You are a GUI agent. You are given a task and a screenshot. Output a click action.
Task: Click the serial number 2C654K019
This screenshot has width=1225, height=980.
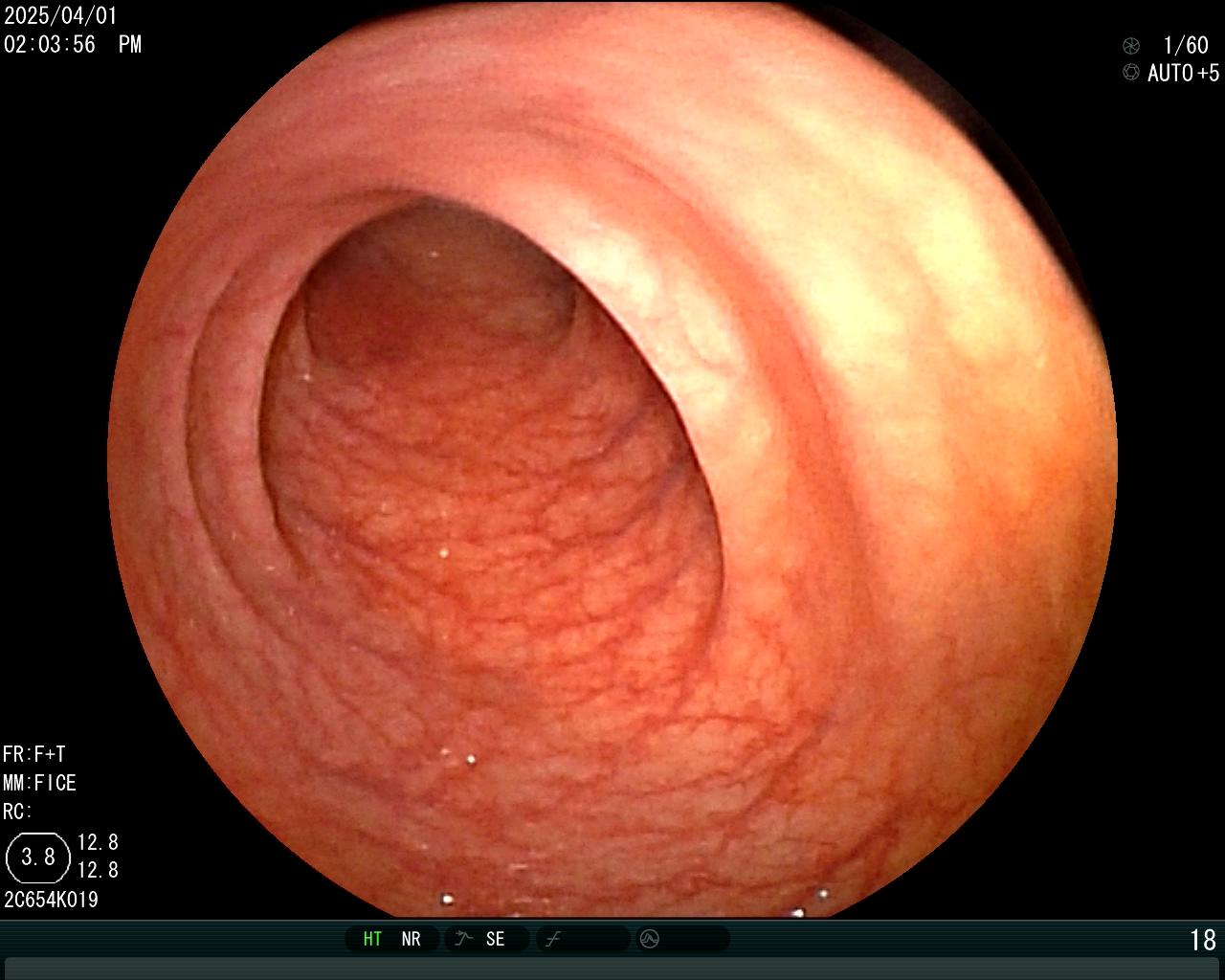click(51, 900)
